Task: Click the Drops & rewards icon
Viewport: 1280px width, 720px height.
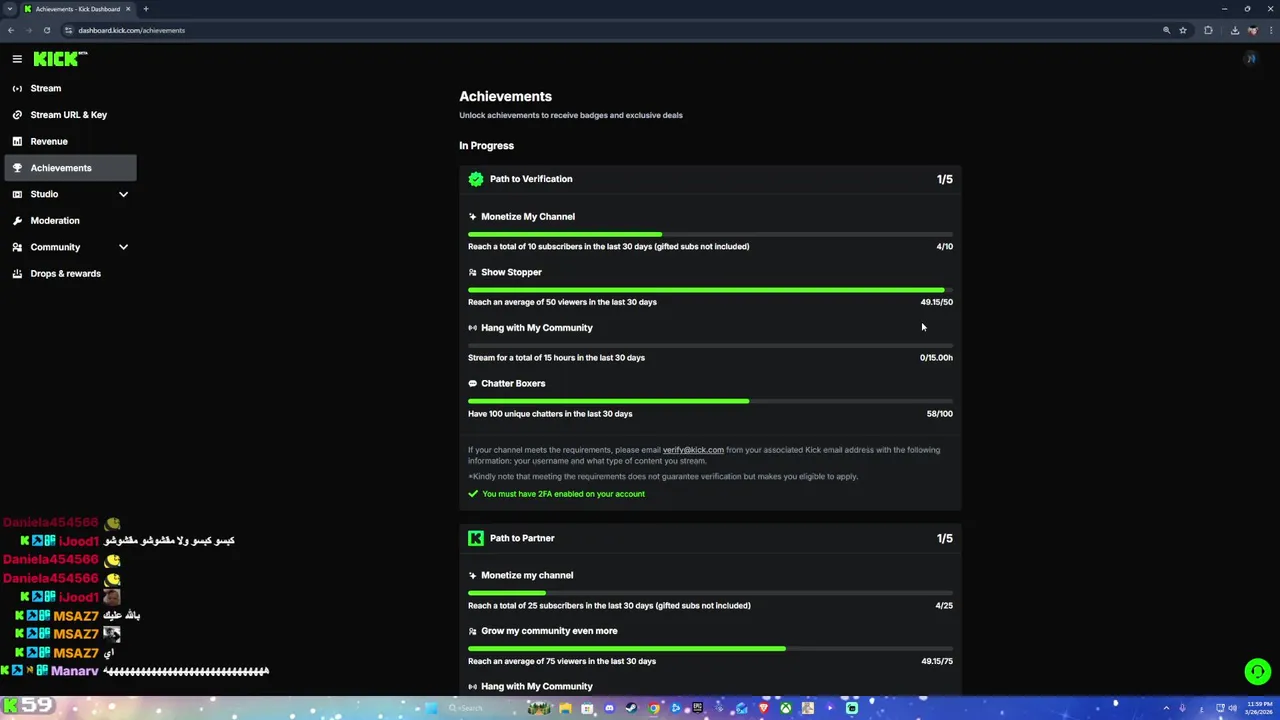Action: point(17,273)
